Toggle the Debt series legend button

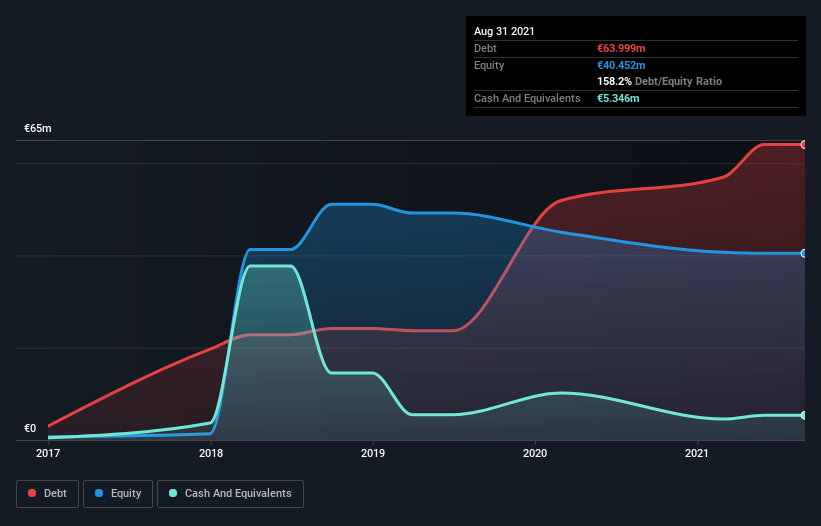[47, 494]
